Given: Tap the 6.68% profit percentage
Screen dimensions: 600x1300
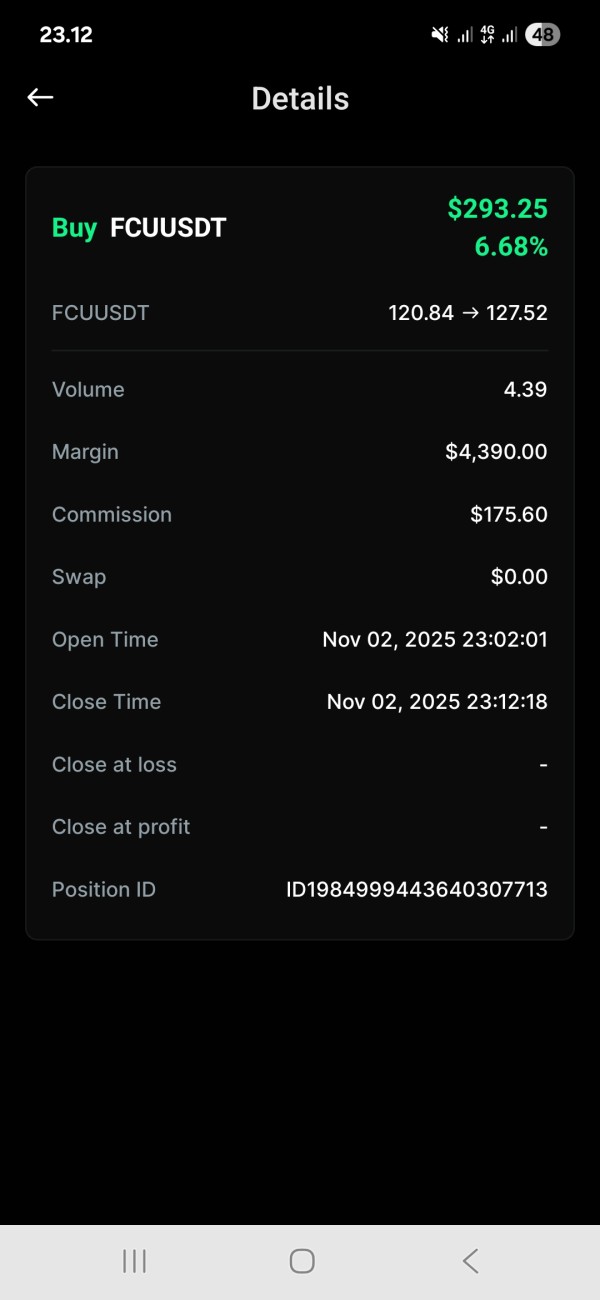Looking at the screenshot, I should [x=510, y=247].
